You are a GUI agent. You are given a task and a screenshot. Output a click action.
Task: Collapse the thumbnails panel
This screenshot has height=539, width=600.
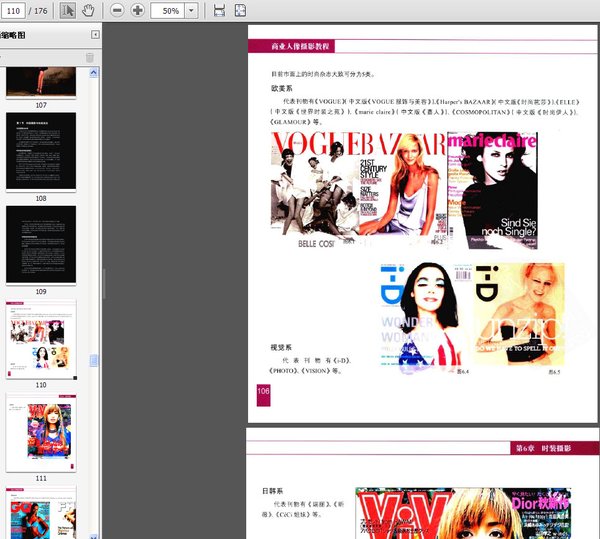click(95, 35)
